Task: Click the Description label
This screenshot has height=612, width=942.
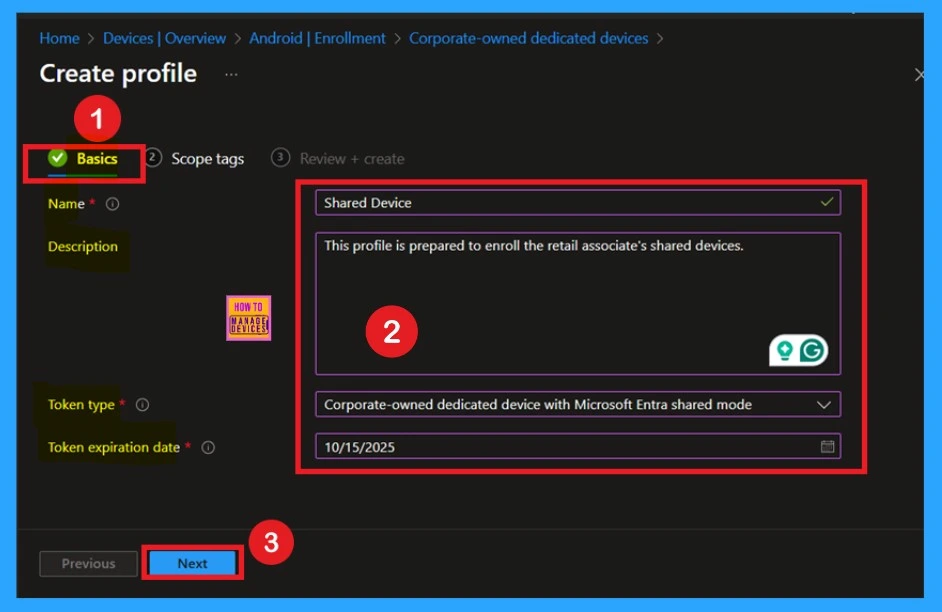Action: click(x=83, y=247)
